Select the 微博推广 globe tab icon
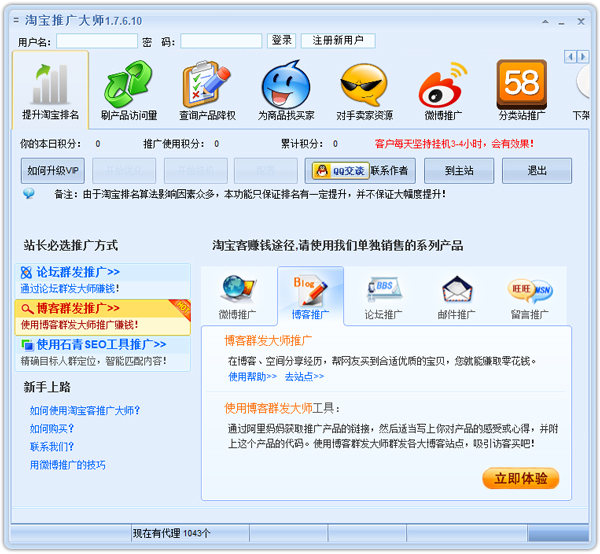Image resolution: width=600 pixels, height=554 pixels. point(237,289)
